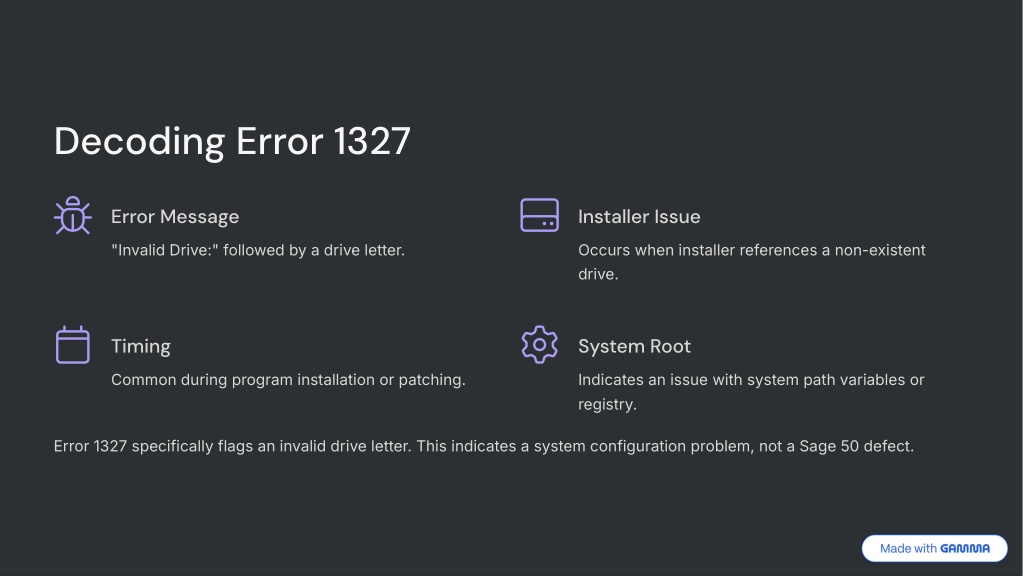Click "Error 1327 specifically flags" footer text
1023x576 pixels.
tap(153, 446)
